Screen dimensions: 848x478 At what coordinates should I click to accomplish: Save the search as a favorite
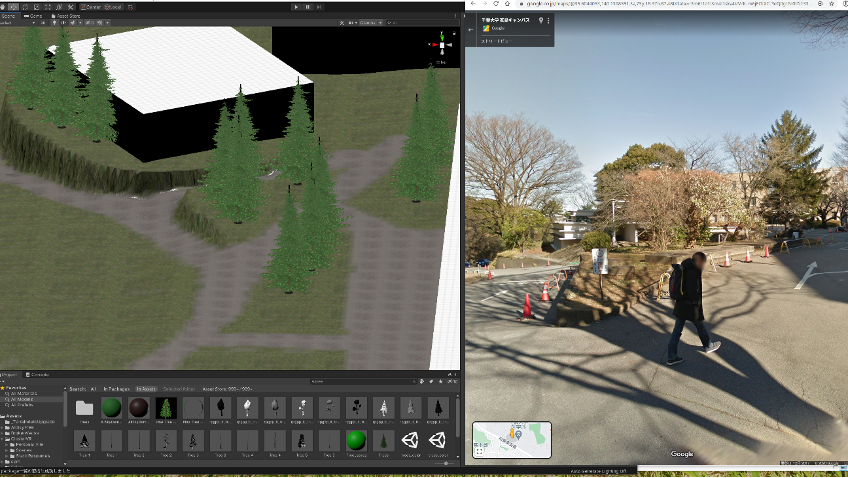point(440,381)
